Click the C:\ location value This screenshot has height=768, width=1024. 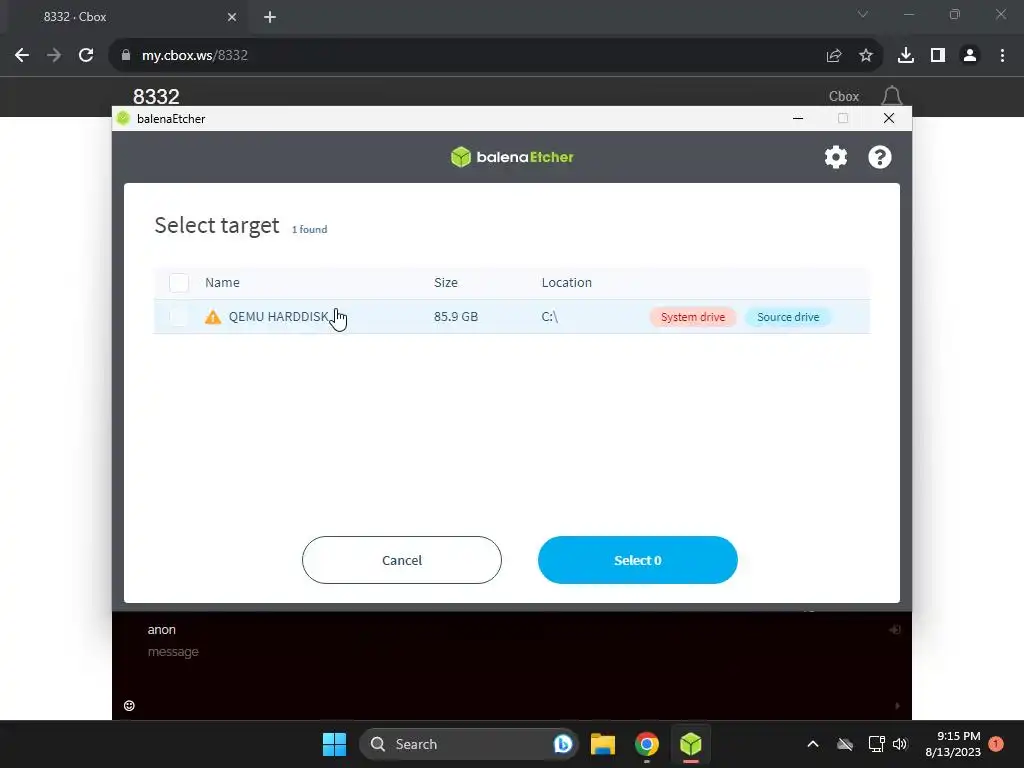549,317
